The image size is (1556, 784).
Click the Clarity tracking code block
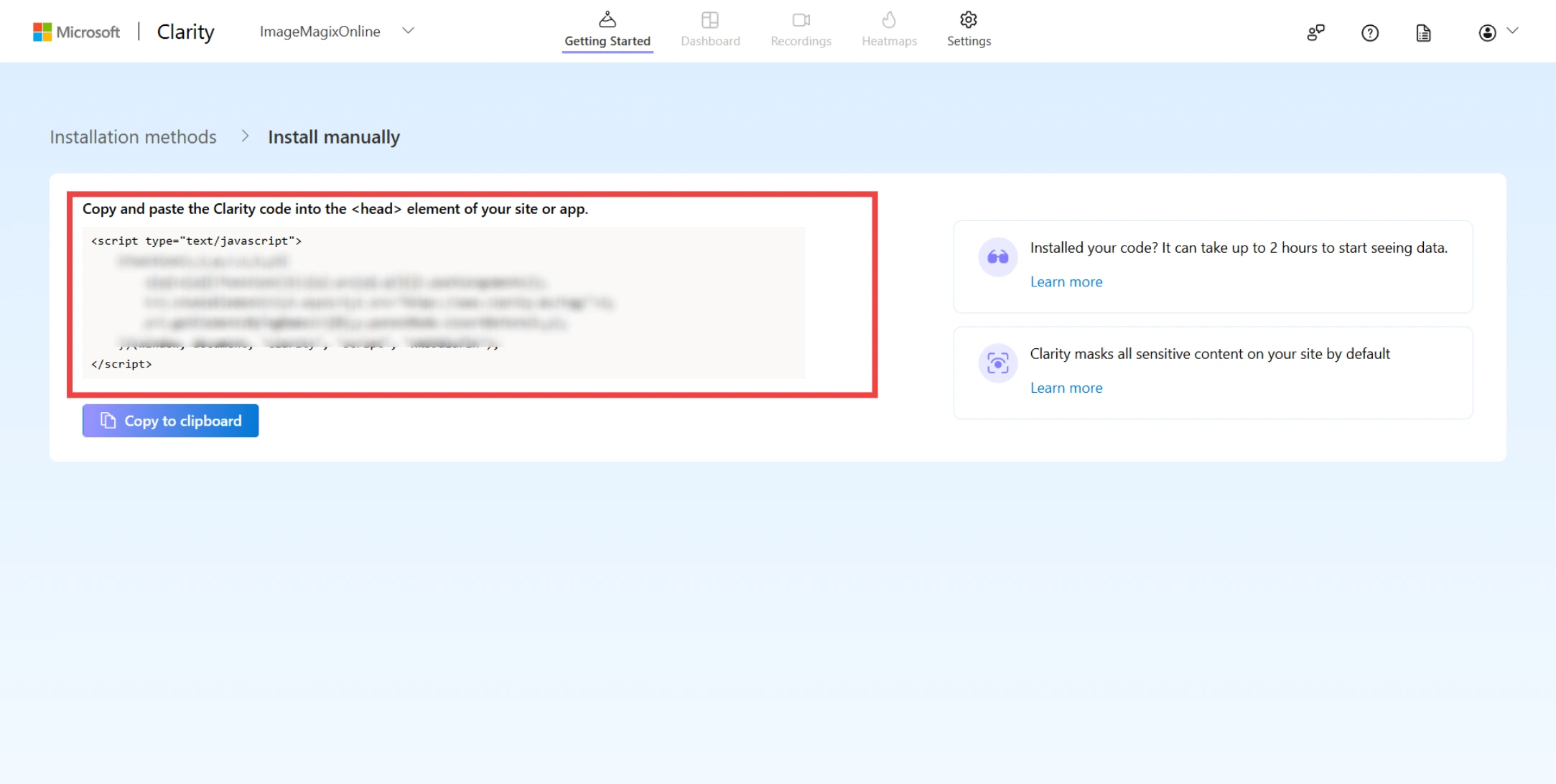click(444, 302)
